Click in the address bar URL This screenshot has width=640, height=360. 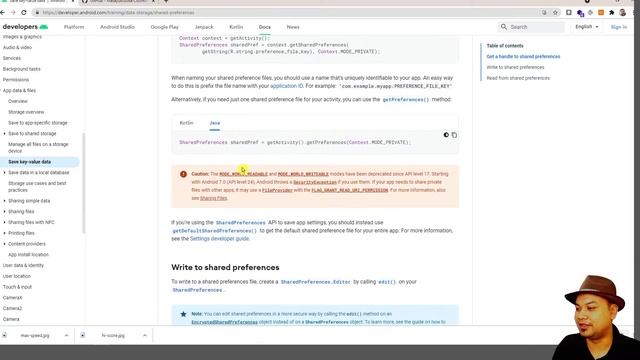click(118, 13)
